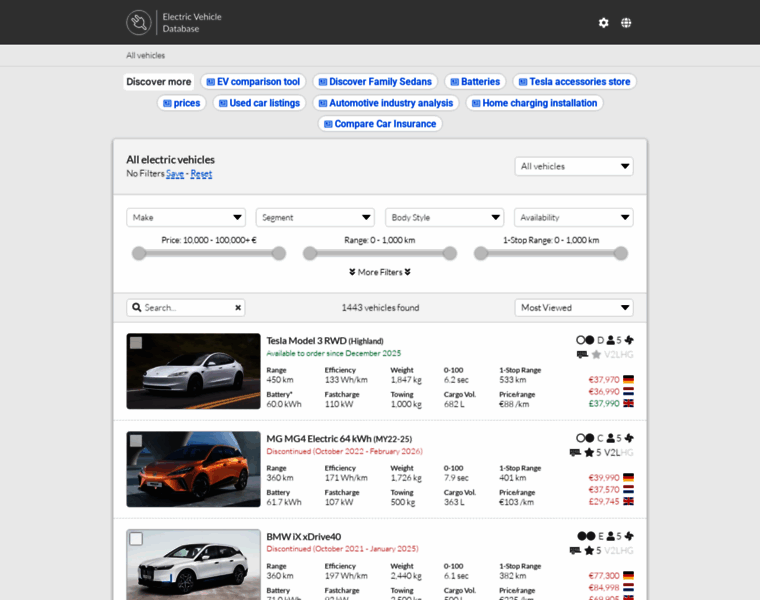Tick compare checkbox on Tesla Model 3 image
This screenshot has height=600, width=760.
coord(136,343)
